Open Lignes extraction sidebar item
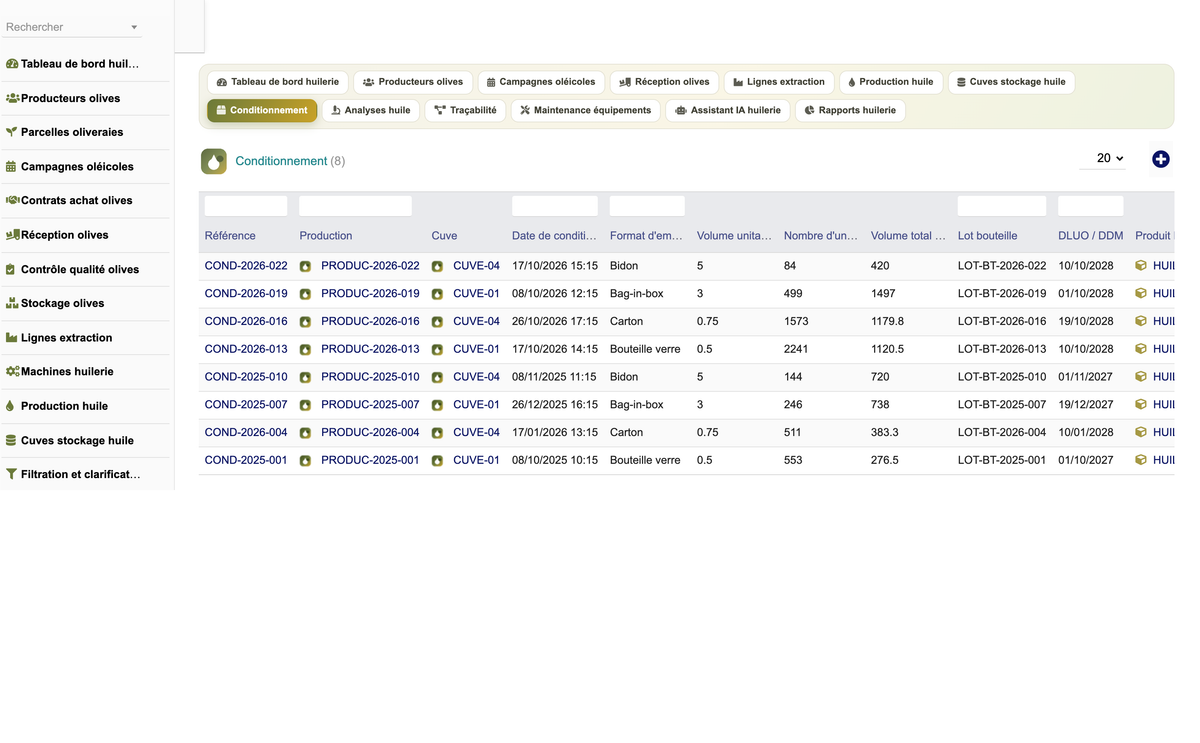The image size is (1200, 743). (84, 337)
